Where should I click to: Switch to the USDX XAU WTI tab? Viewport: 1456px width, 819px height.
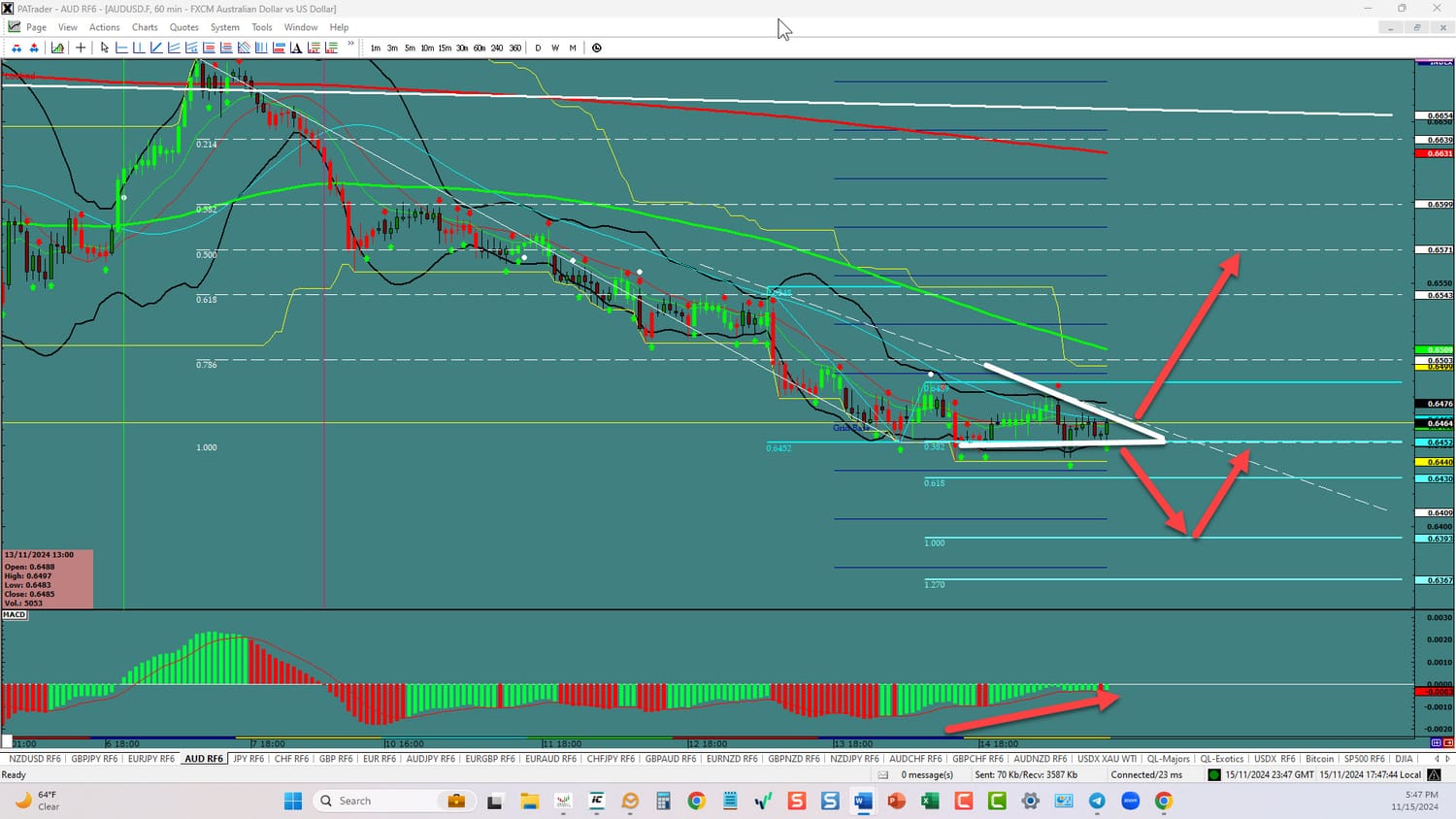(1107, 759)
